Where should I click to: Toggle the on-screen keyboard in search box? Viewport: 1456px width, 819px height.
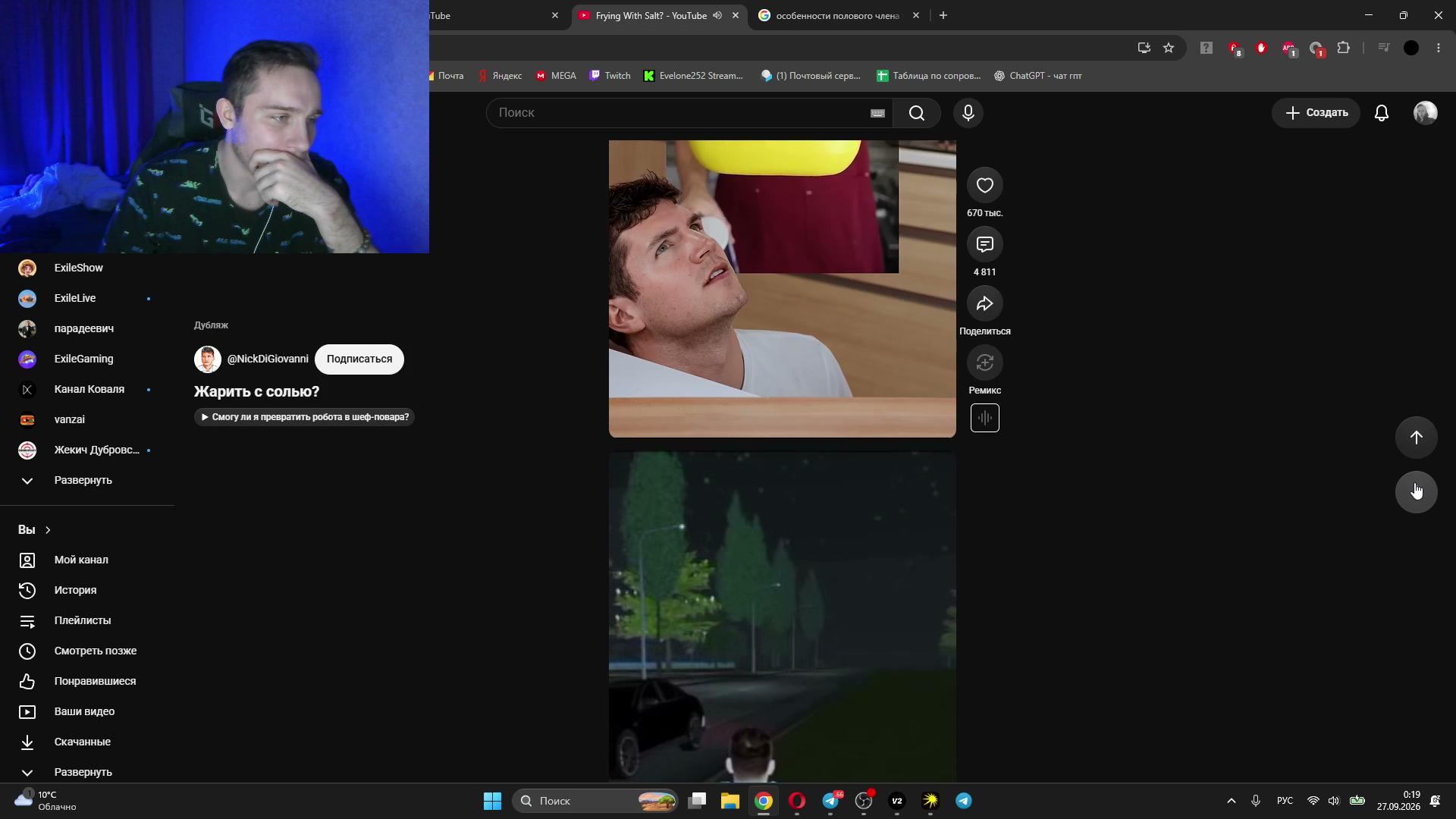click(x=877, y=113)
